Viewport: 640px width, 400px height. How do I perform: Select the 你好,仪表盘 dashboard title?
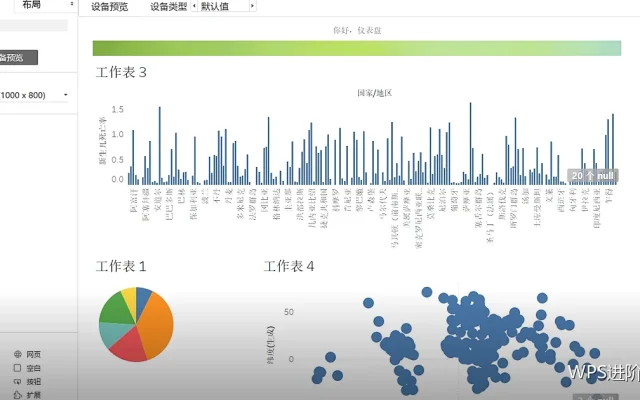pyautogui.click(x=357, y=30)
